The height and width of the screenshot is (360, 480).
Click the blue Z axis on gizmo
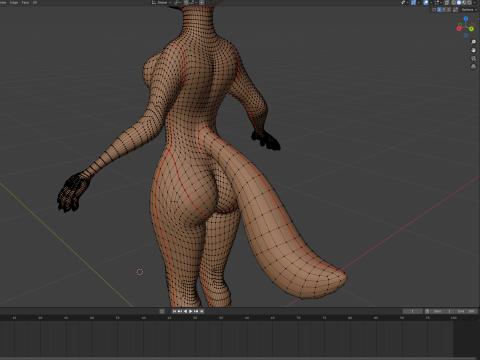(466, 18)
